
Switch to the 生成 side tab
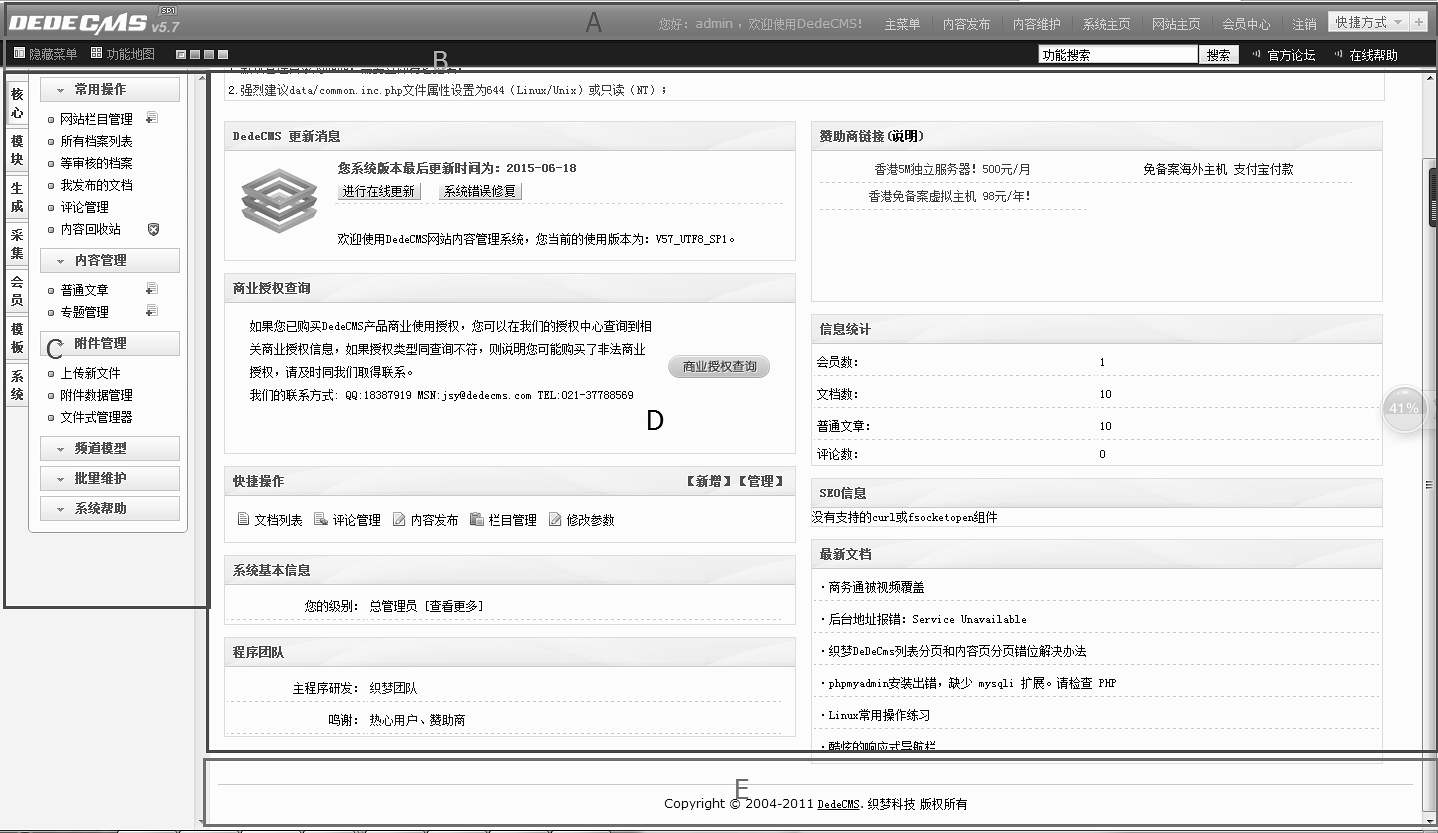click(x=17, y=197)
